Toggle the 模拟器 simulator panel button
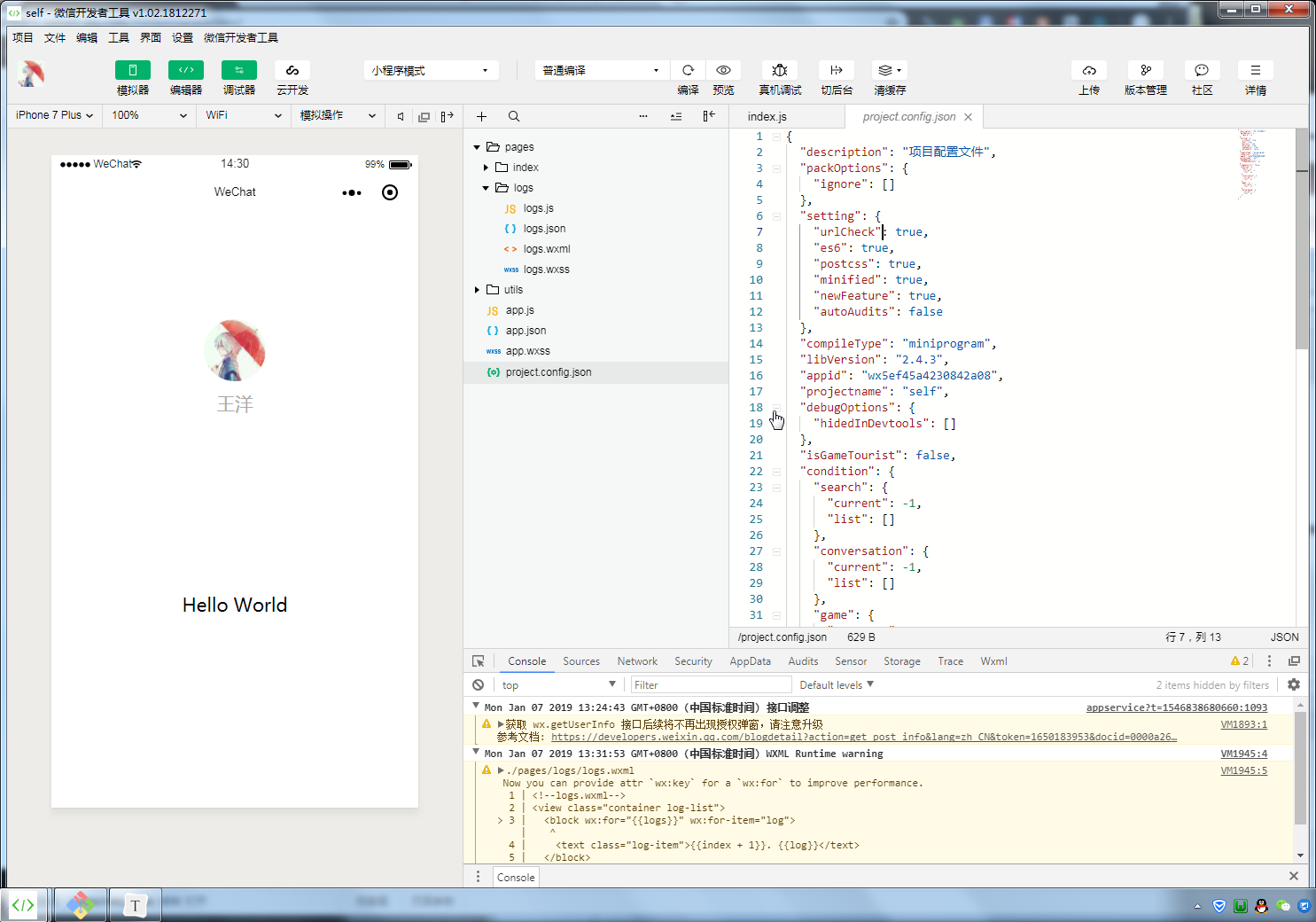Screen dimensions: 1316x922 pyautogui.click(x=133, y=70)
